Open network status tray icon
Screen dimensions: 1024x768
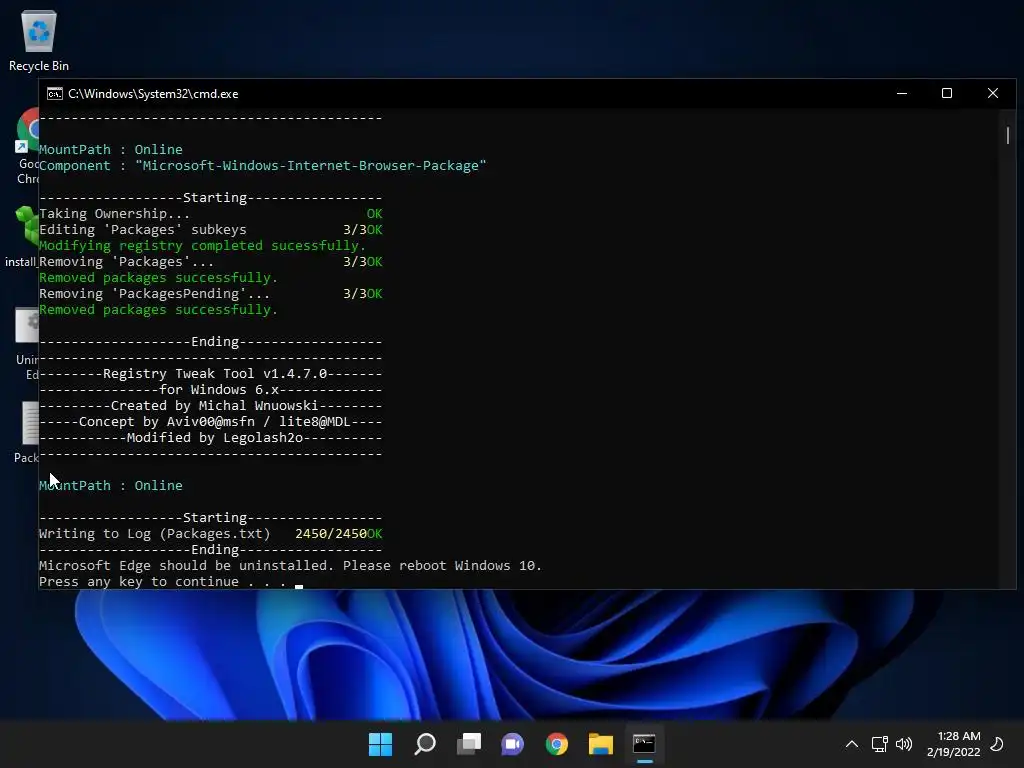[879, 744]
